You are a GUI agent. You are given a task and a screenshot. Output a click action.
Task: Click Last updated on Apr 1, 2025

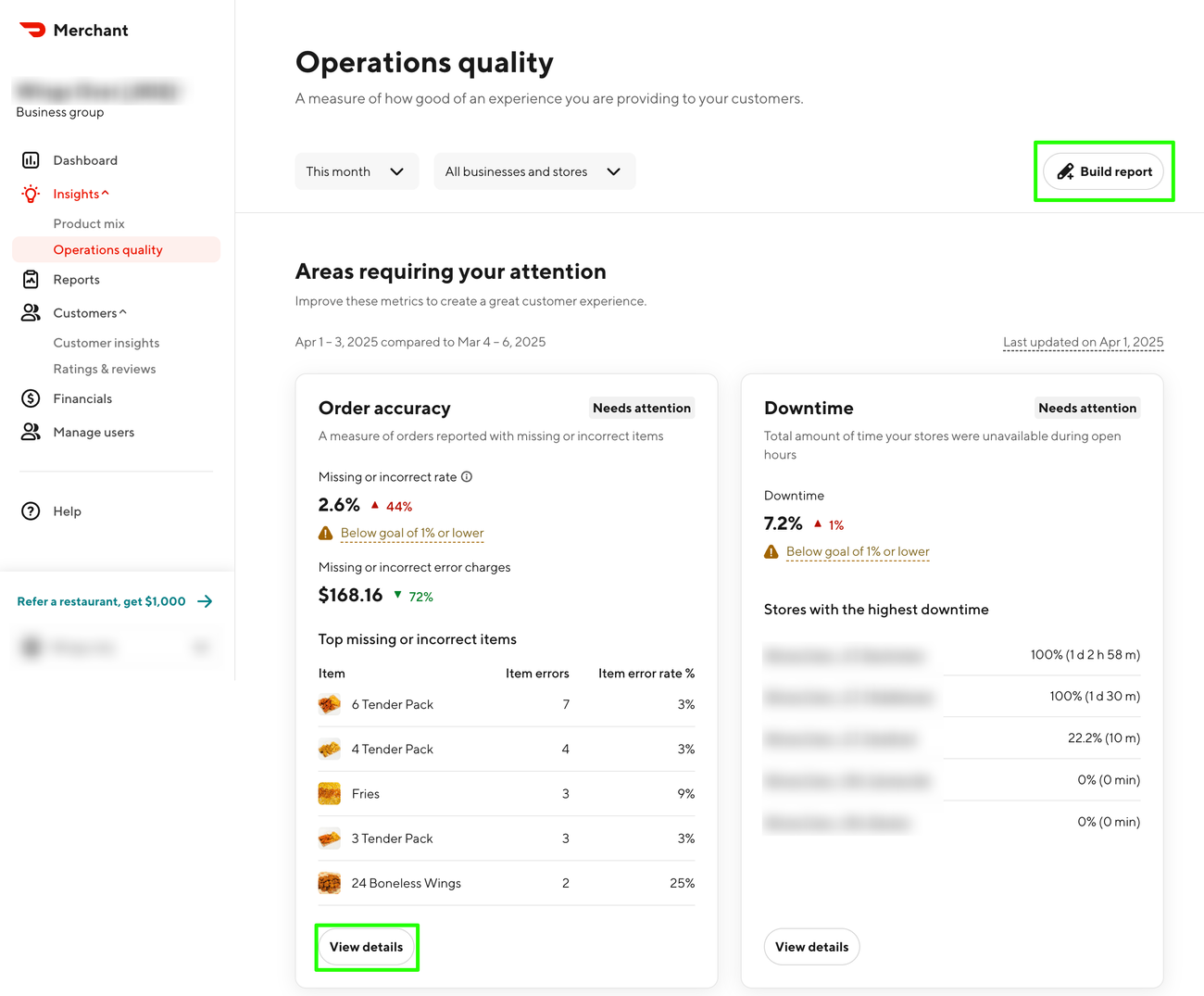coord(1083,342)
